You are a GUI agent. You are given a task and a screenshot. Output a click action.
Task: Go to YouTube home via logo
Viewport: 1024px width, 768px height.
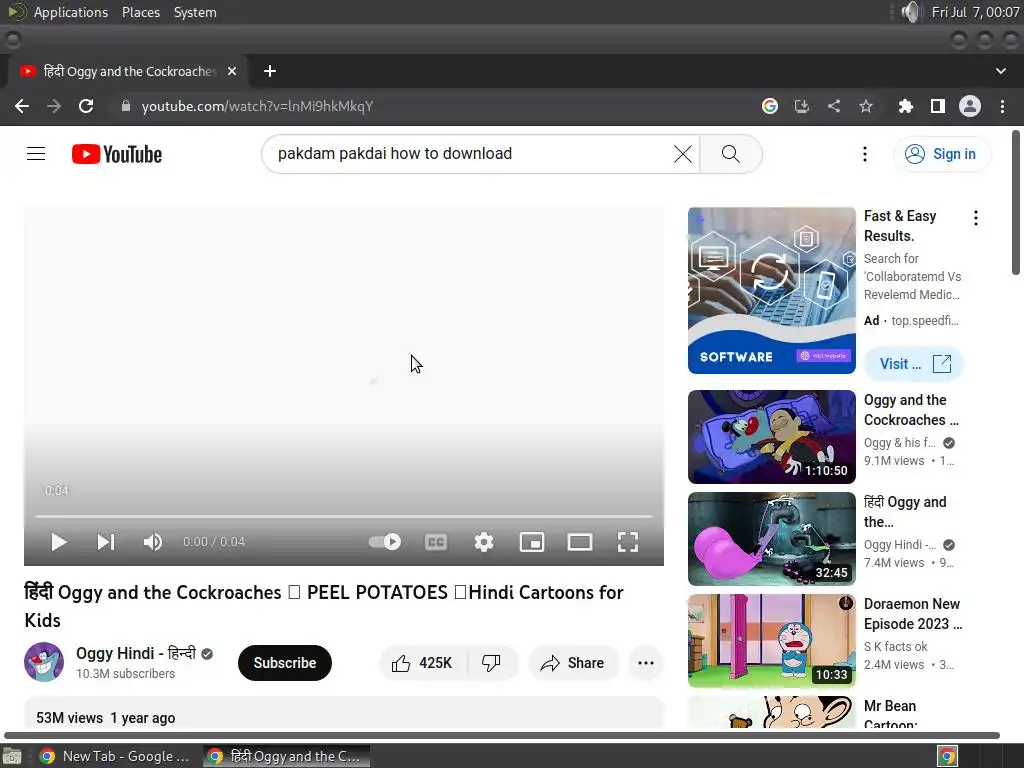[117, 154]
